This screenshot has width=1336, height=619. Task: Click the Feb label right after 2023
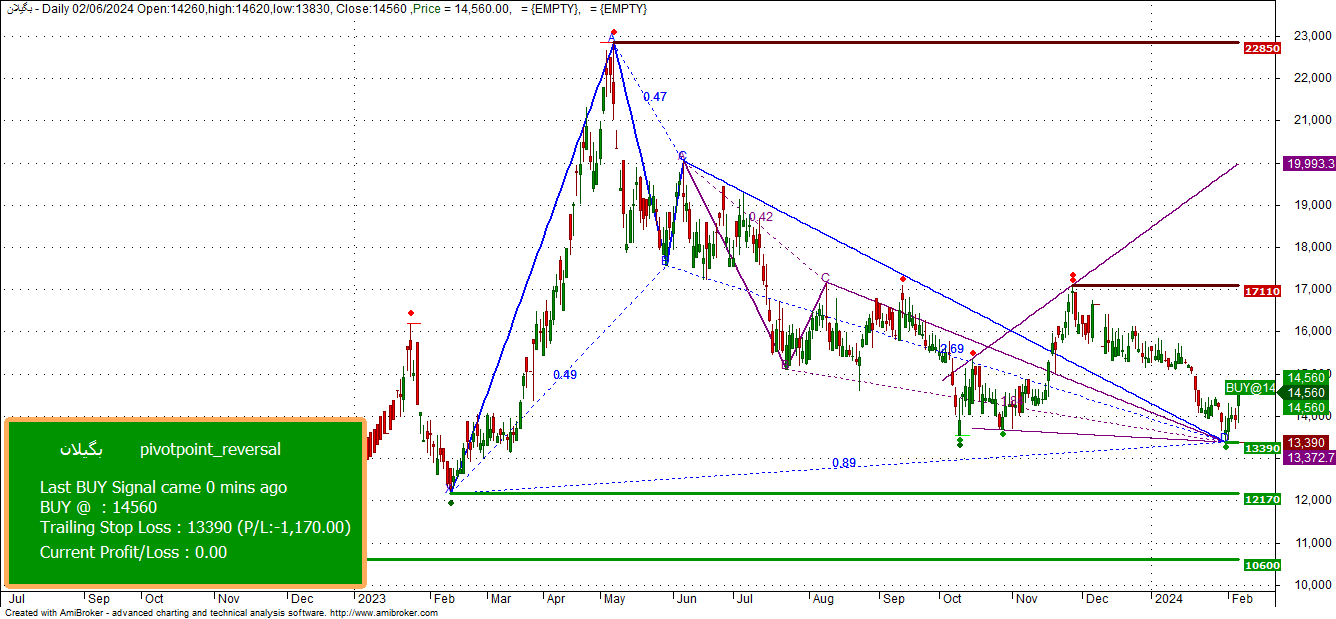[x=442, y=599]
